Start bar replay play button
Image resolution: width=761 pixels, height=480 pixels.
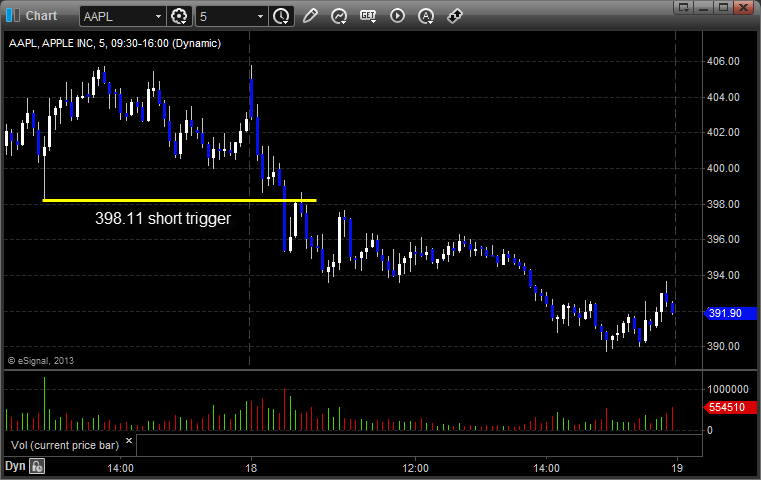pyautogui.click(x=397, y=16)
